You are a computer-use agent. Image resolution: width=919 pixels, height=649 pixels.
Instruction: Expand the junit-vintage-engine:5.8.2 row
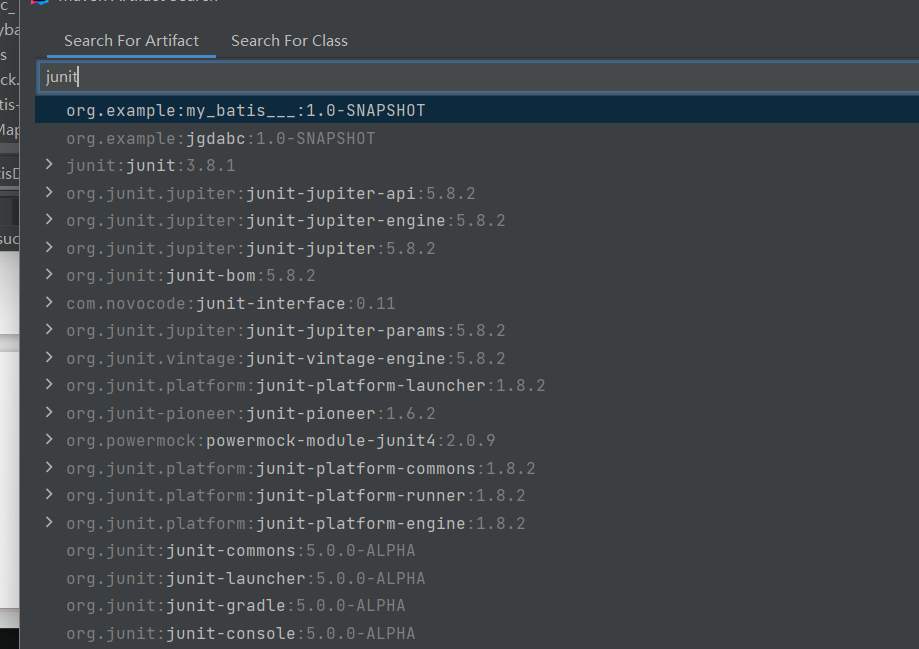click(x=49, y=358)
